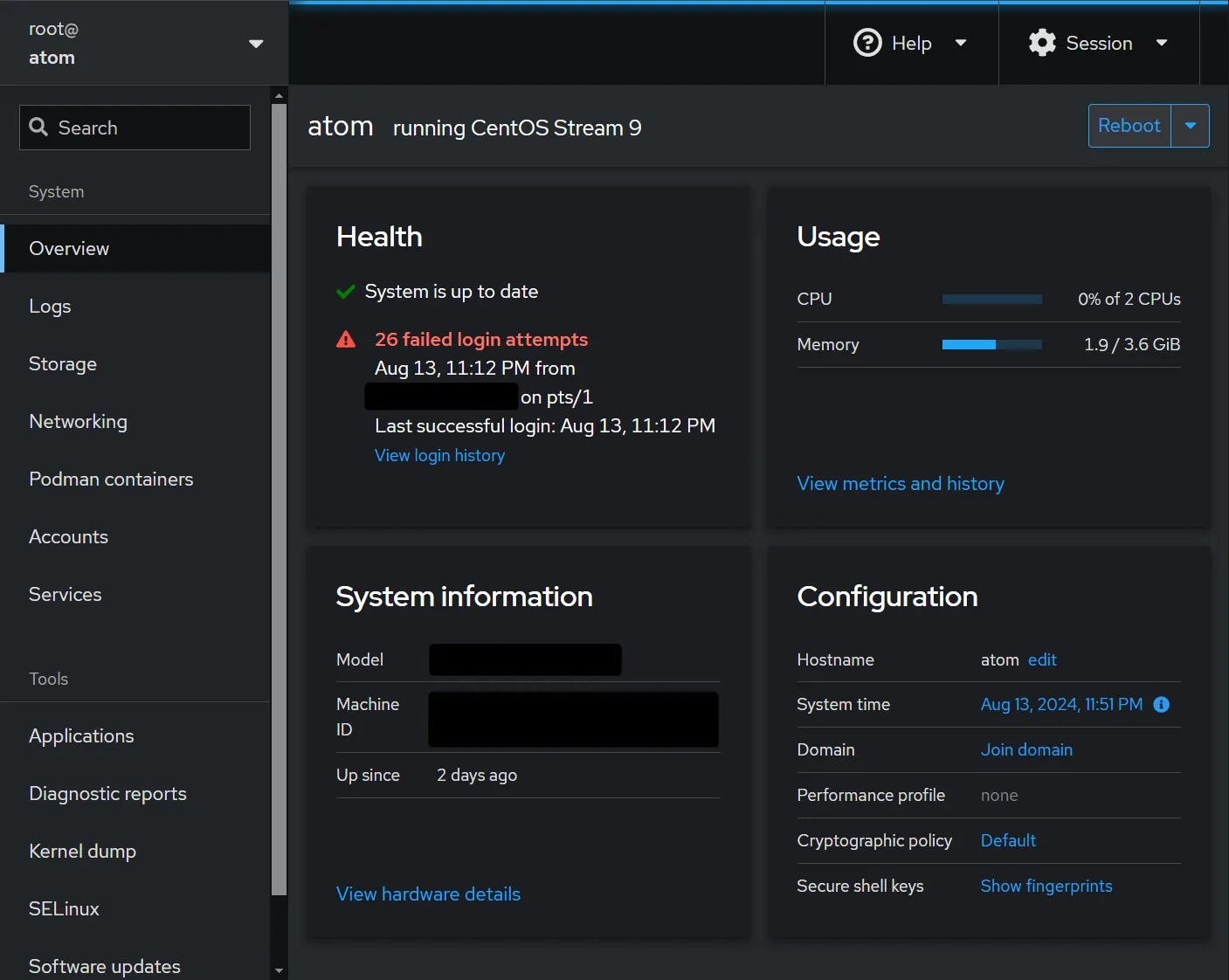Click the Session gear icon
This screenshot has height=980, width=1229.
[1042, 43]
